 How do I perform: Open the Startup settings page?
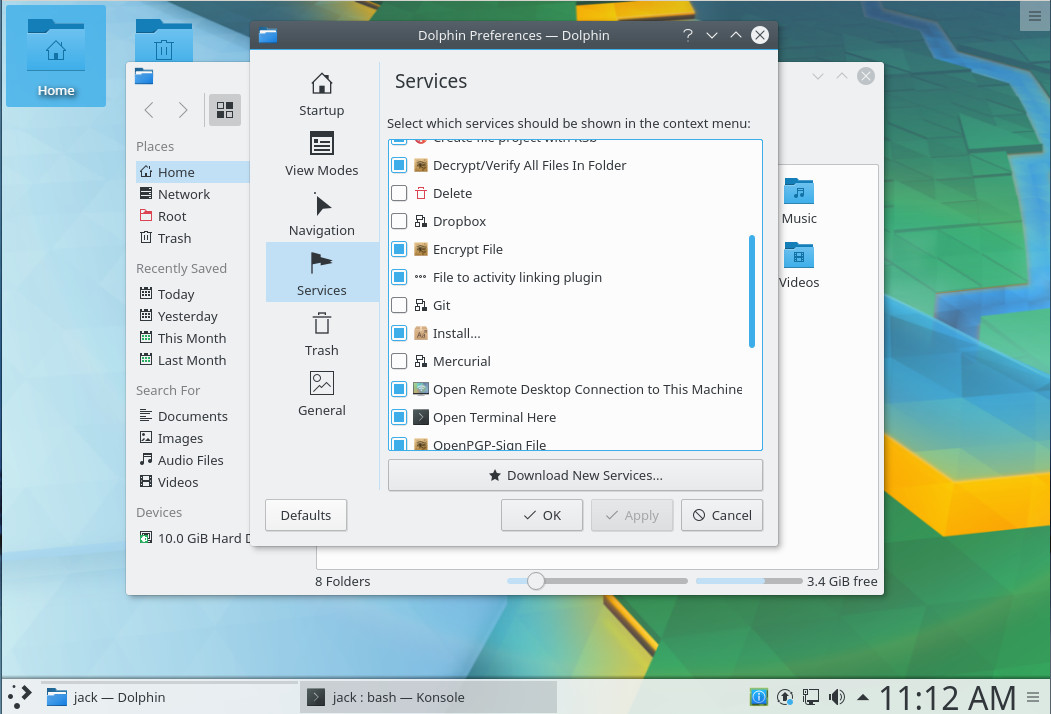321,93
